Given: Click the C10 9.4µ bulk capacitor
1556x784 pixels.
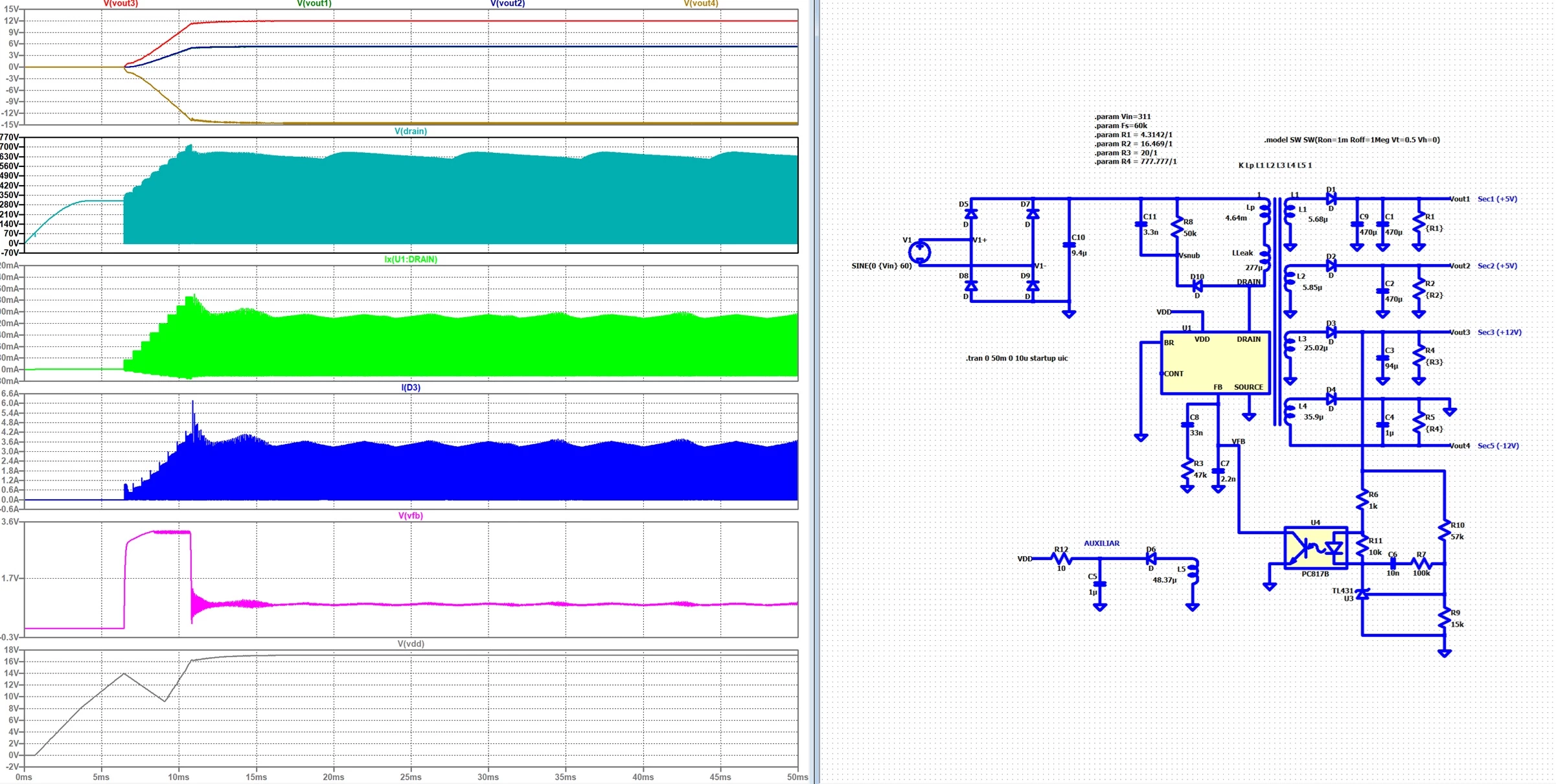Looking at the screenshot, I should [x=1070, y=245].
